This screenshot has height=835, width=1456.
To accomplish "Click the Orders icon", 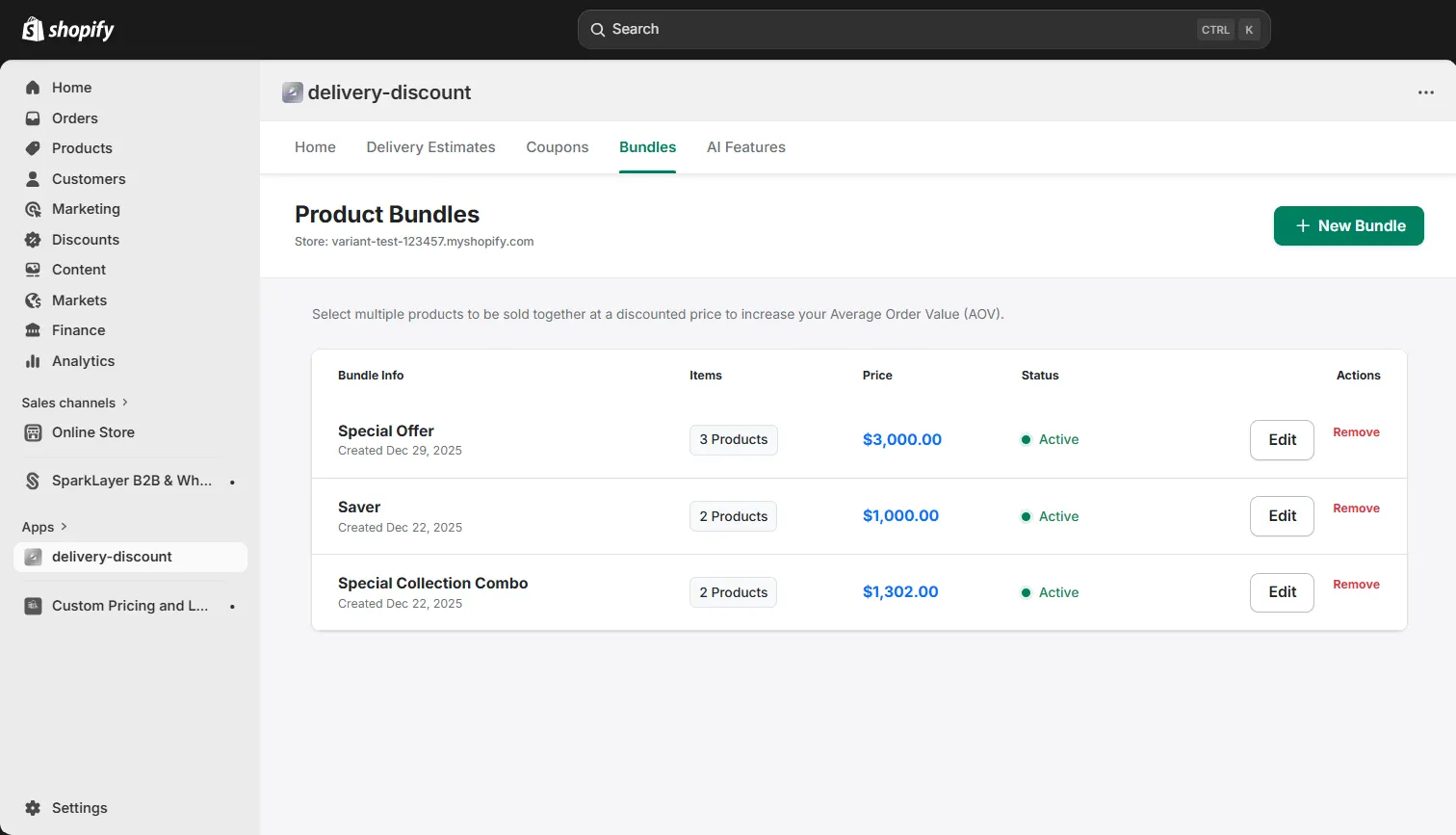I will [33, 117].
